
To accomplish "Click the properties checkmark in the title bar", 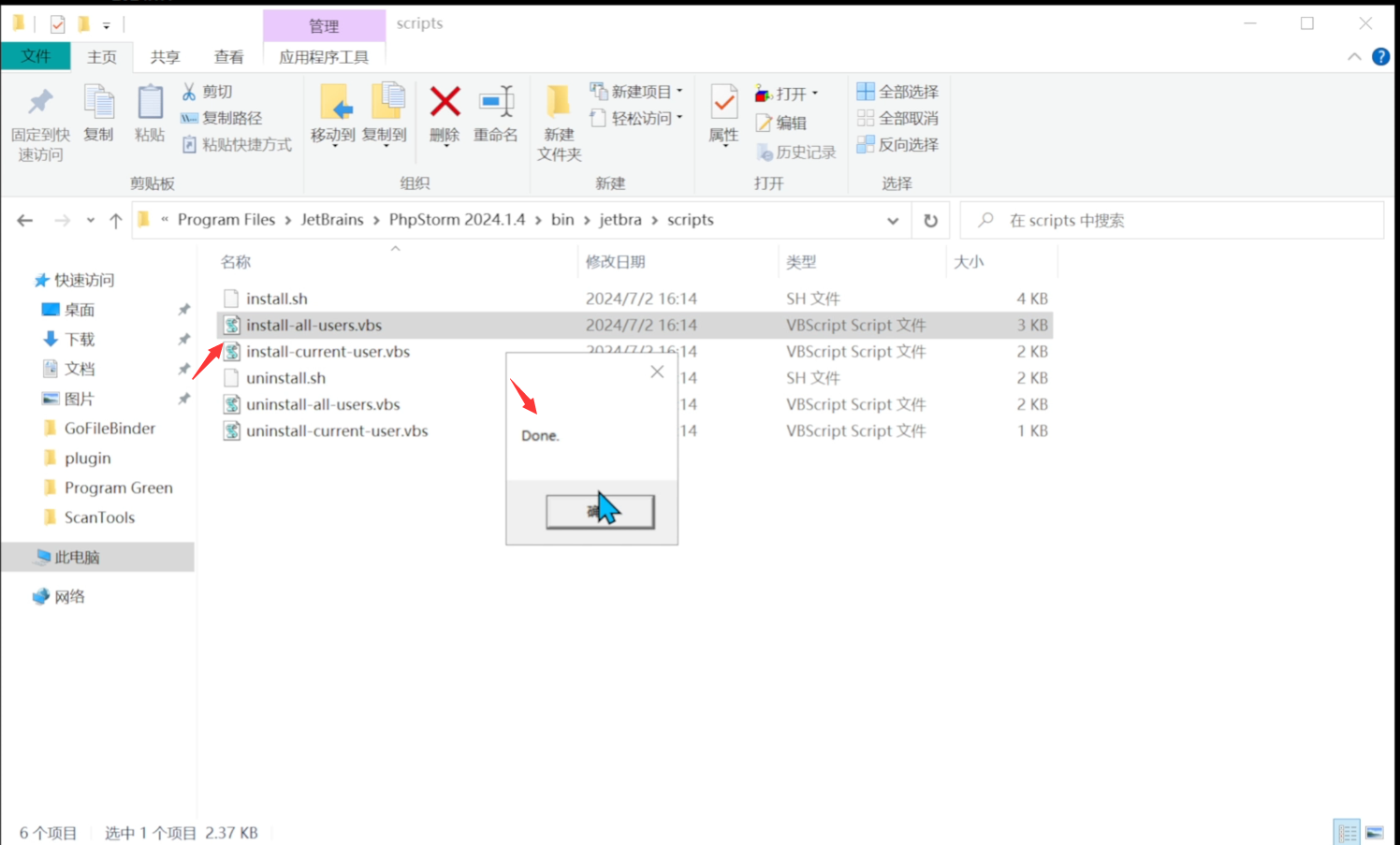I will 58,24.
